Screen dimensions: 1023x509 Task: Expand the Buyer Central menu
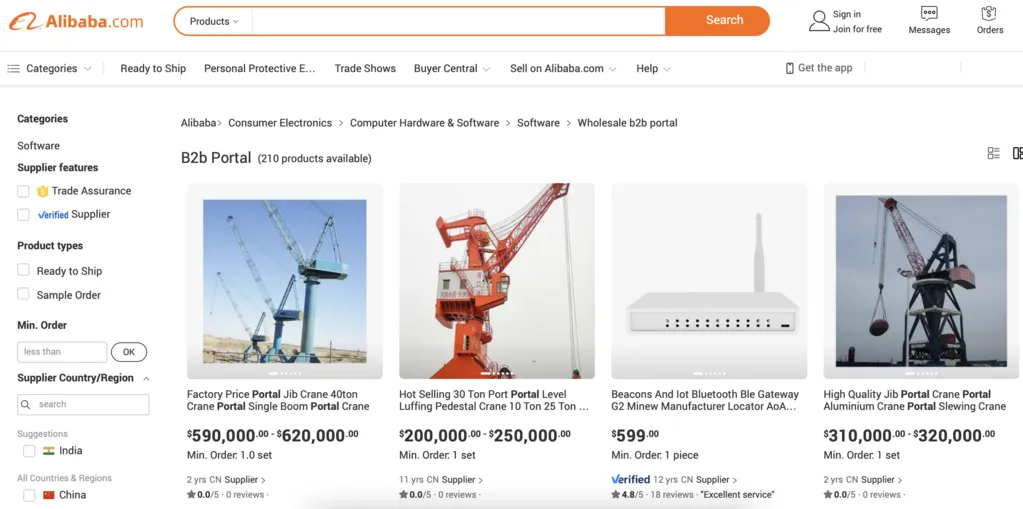pos(452,69)
